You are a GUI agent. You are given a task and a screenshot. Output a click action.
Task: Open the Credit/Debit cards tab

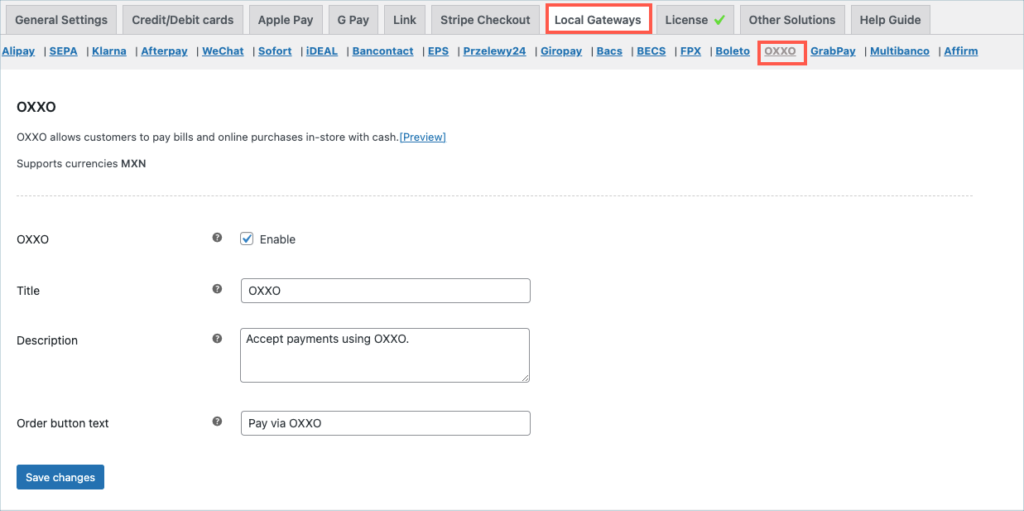[x=182, y=20]
